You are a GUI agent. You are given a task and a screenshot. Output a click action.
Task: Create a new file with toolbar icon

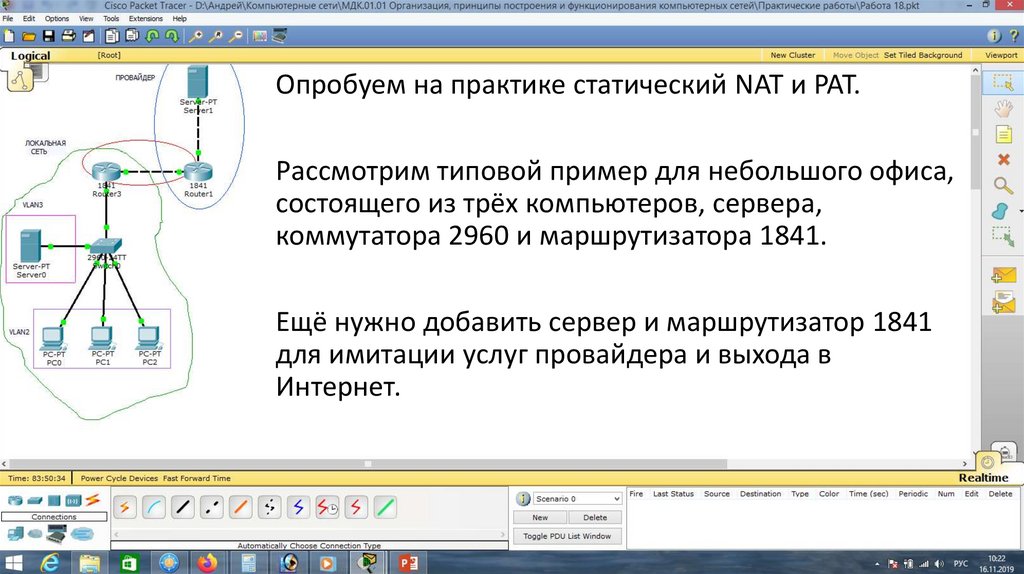coord(8,36)
